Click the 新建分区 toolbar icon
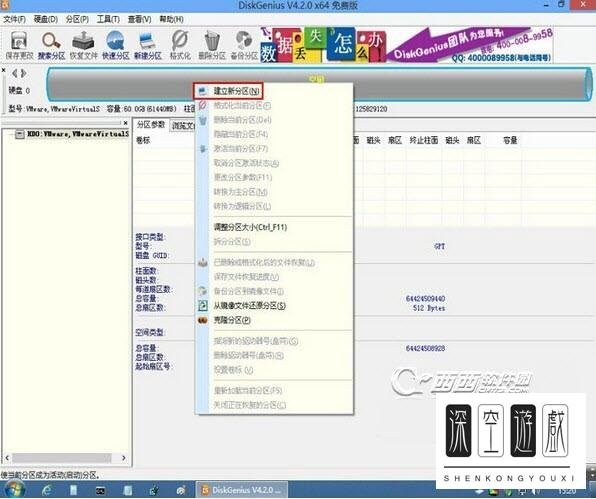Image resolution: width=596 pixels, height=499 pixels. [x=148, y=45]
